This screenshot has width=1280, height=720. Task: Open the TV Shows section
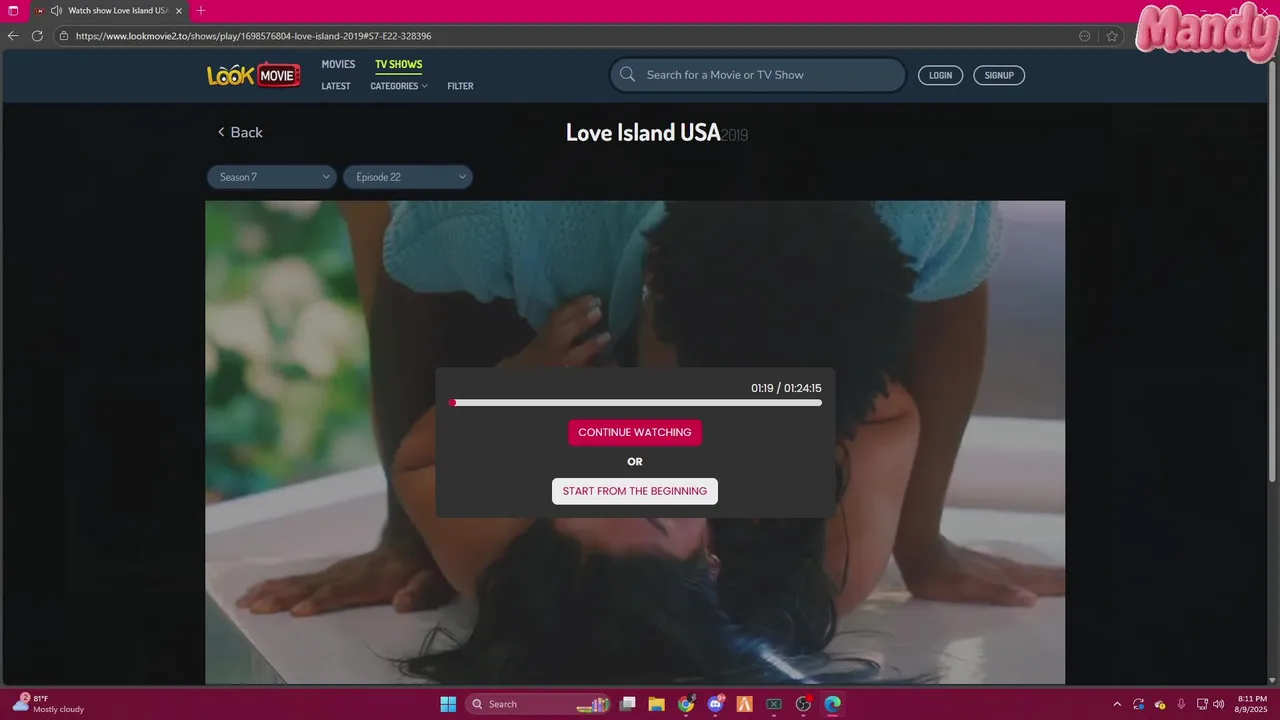pos(399,64)
